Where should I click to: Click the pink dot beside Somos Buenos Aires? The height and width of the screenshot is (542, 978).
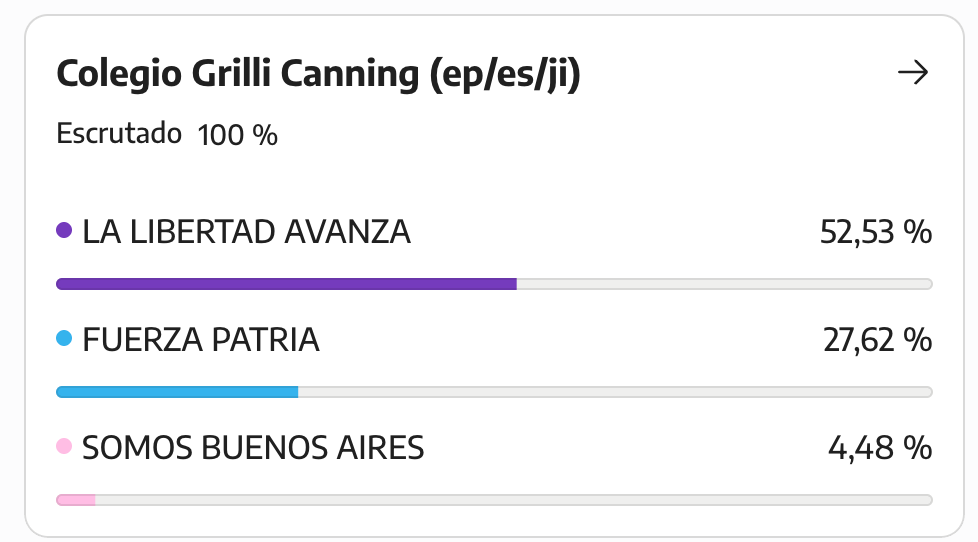64,446
